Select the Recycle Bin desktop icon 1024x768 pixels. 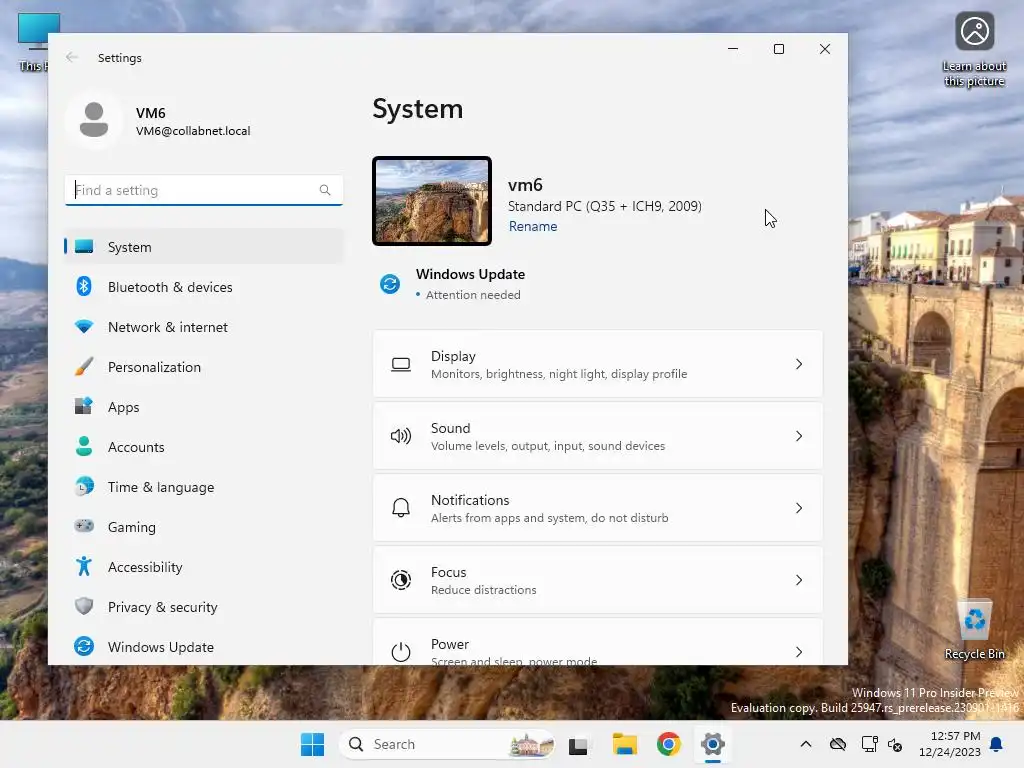(x=974, y=630)
